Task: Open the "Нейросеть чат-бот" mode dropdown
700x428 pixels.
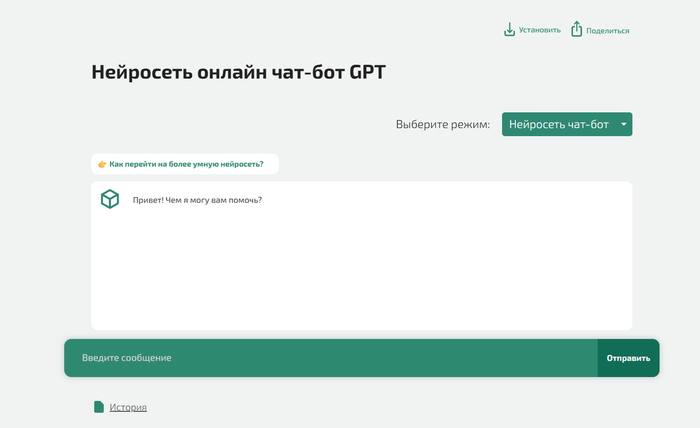Action: point(558,125)
